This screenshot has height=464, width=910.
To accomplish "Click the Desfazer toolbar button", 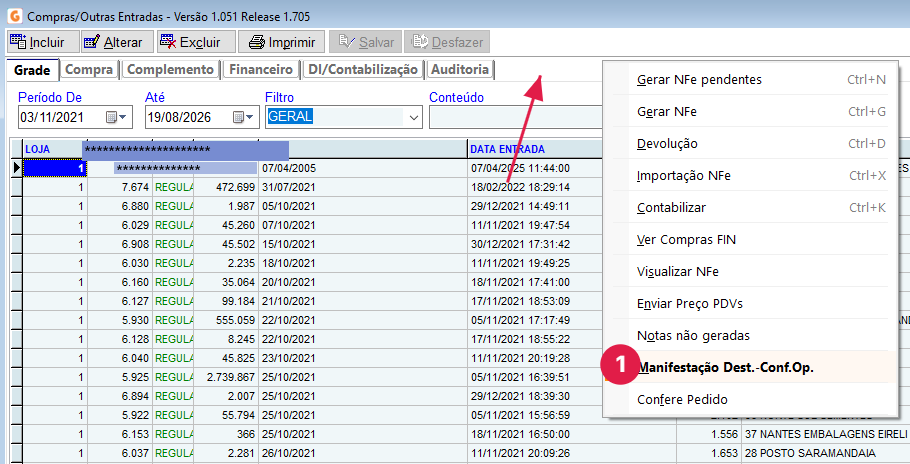I will 447,42.
